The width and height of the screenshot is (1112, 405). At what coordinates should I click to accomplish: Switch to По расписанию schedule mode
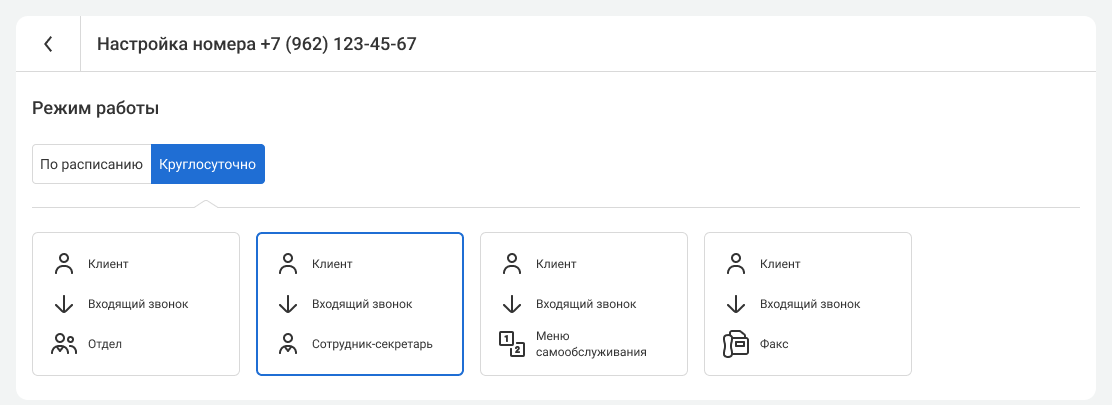[92, 164]
